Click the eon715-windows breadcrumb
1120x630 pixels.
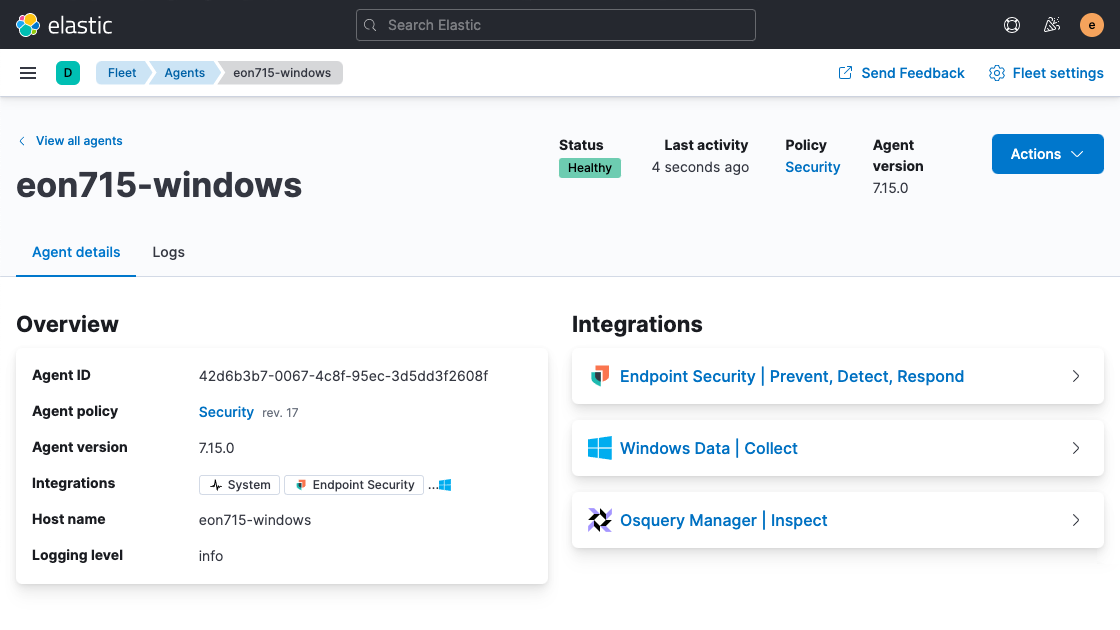pyautogui.click(x=281, y=73)
